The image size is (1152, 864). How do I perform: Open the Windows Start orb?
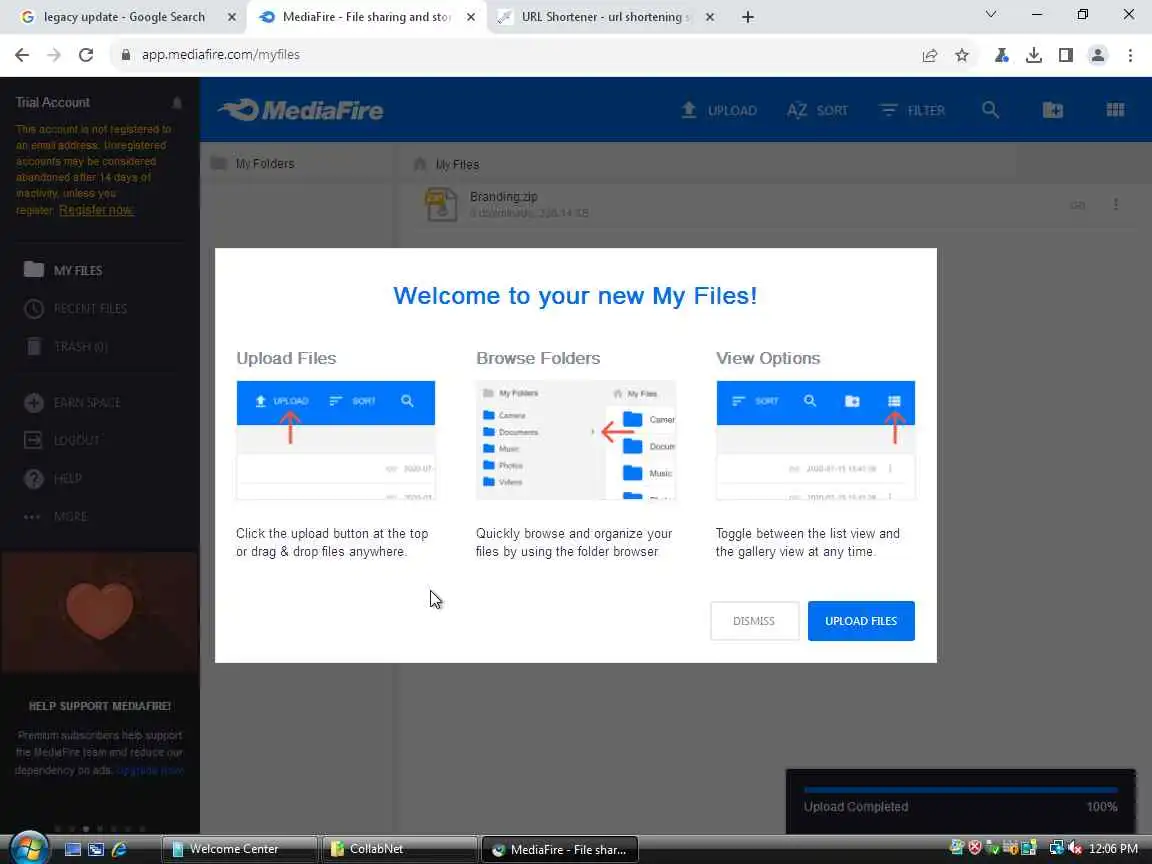[29, 849]
